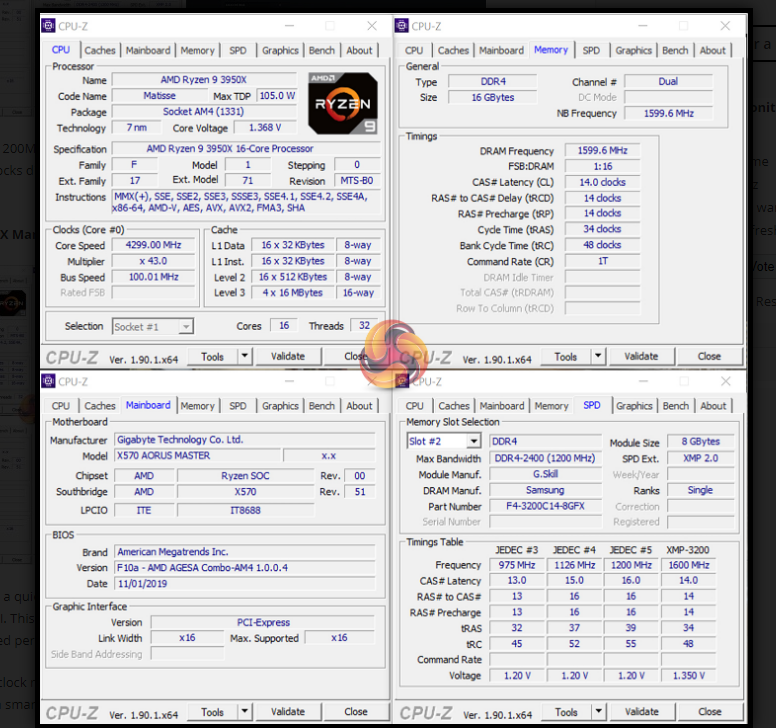Click Validate button in SPD window
The width and height of the screenshot is (776, 728).
pyautogui.click(x=642, y=712)
